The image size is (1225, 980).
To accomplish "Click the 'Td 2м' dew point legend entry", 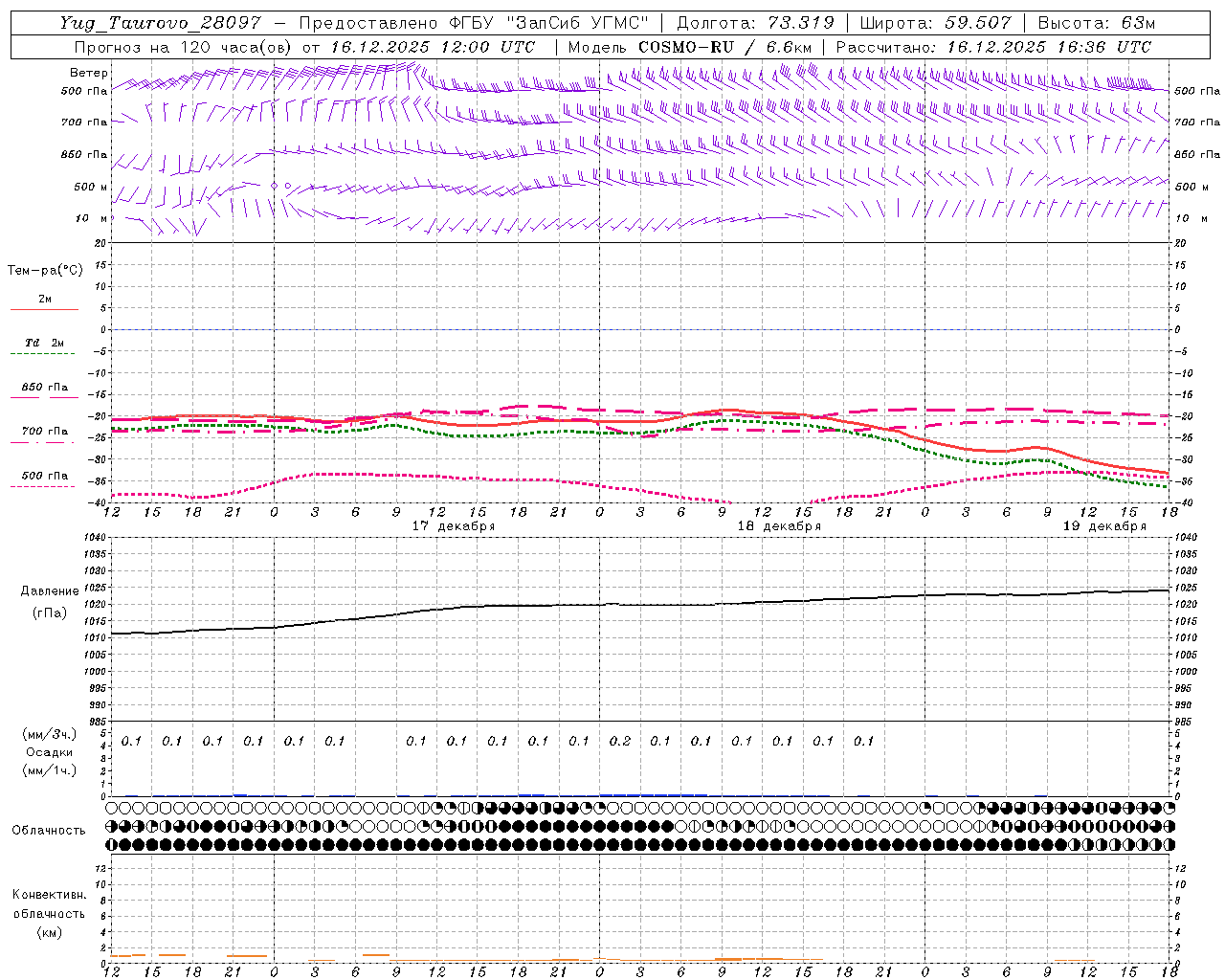I will coord(44,343).
